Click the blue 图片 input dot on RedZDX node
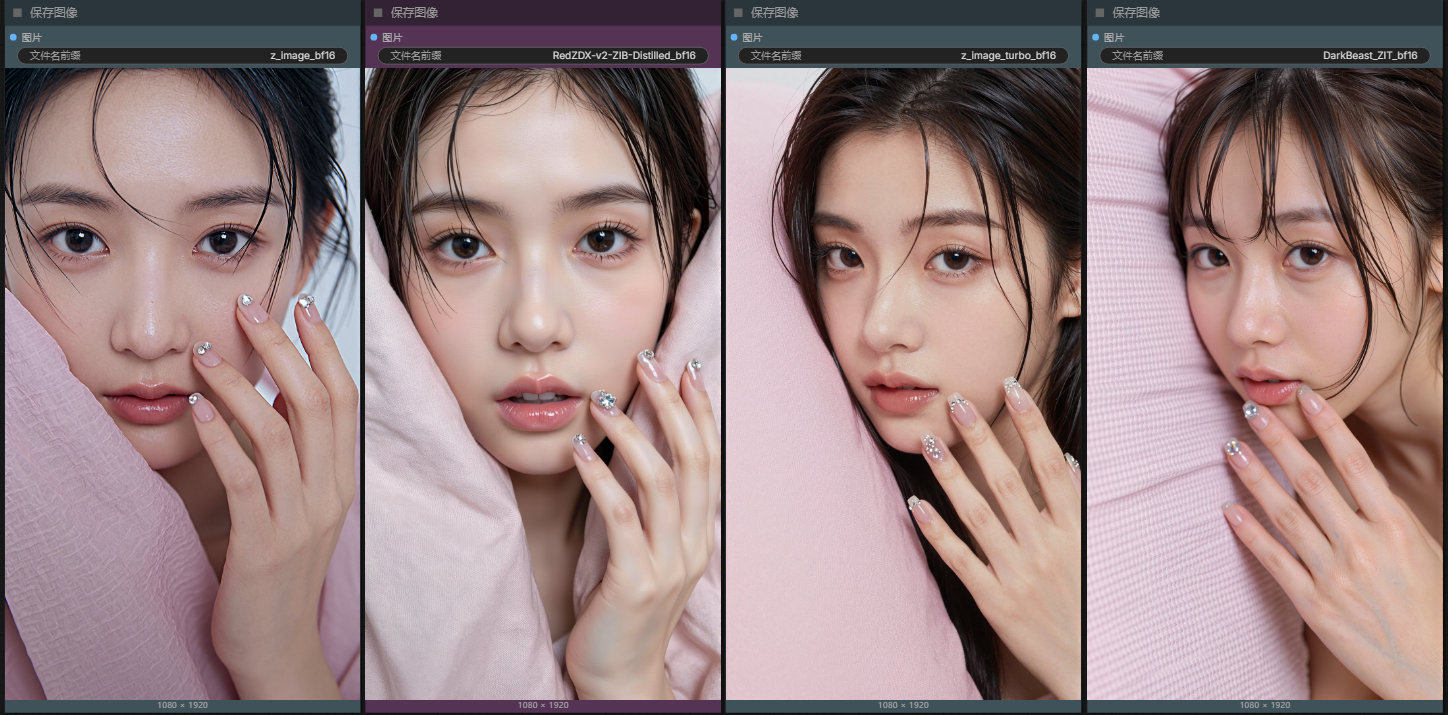 coord(374,37)
